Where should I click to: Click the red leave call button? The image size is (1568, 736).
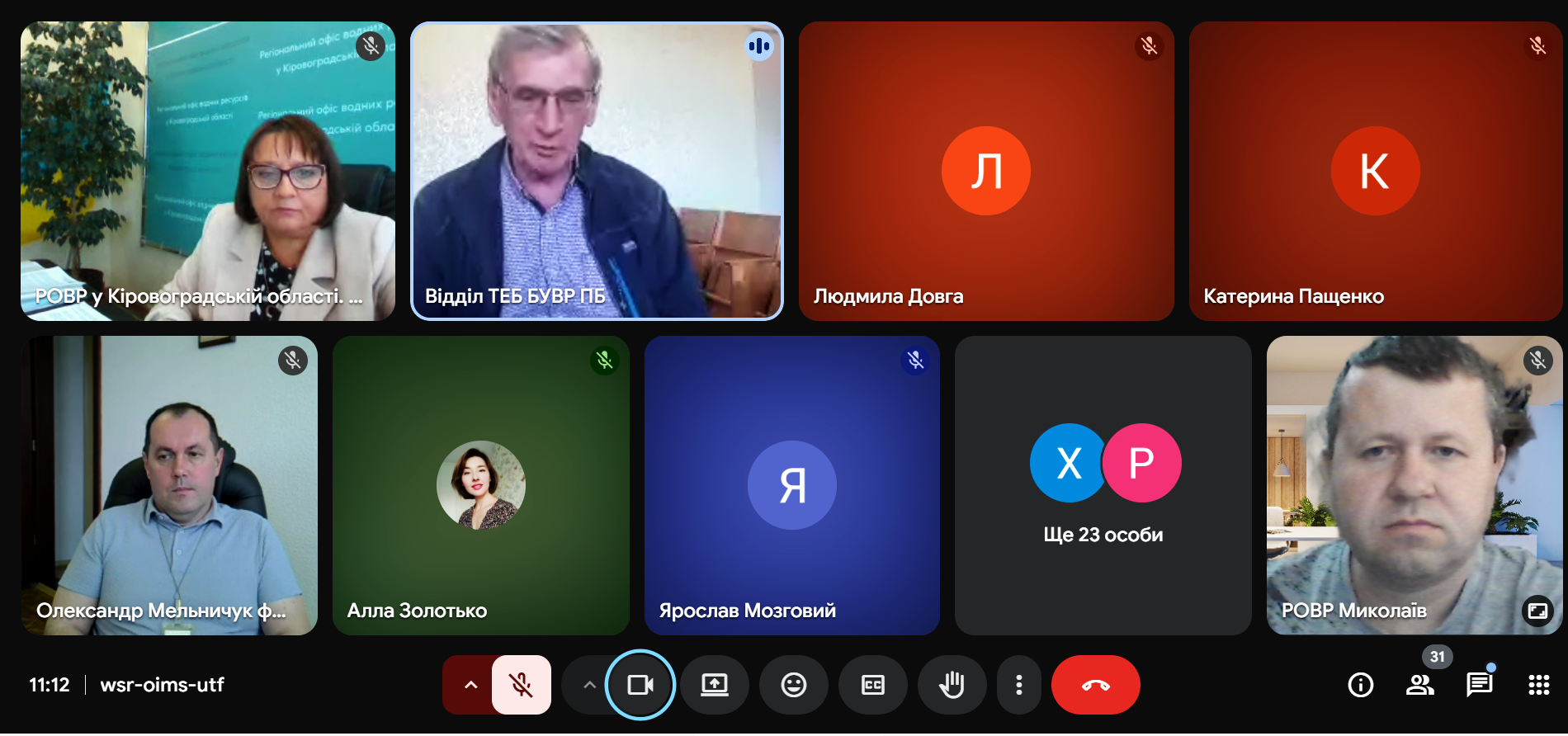tap(1095, 685)
